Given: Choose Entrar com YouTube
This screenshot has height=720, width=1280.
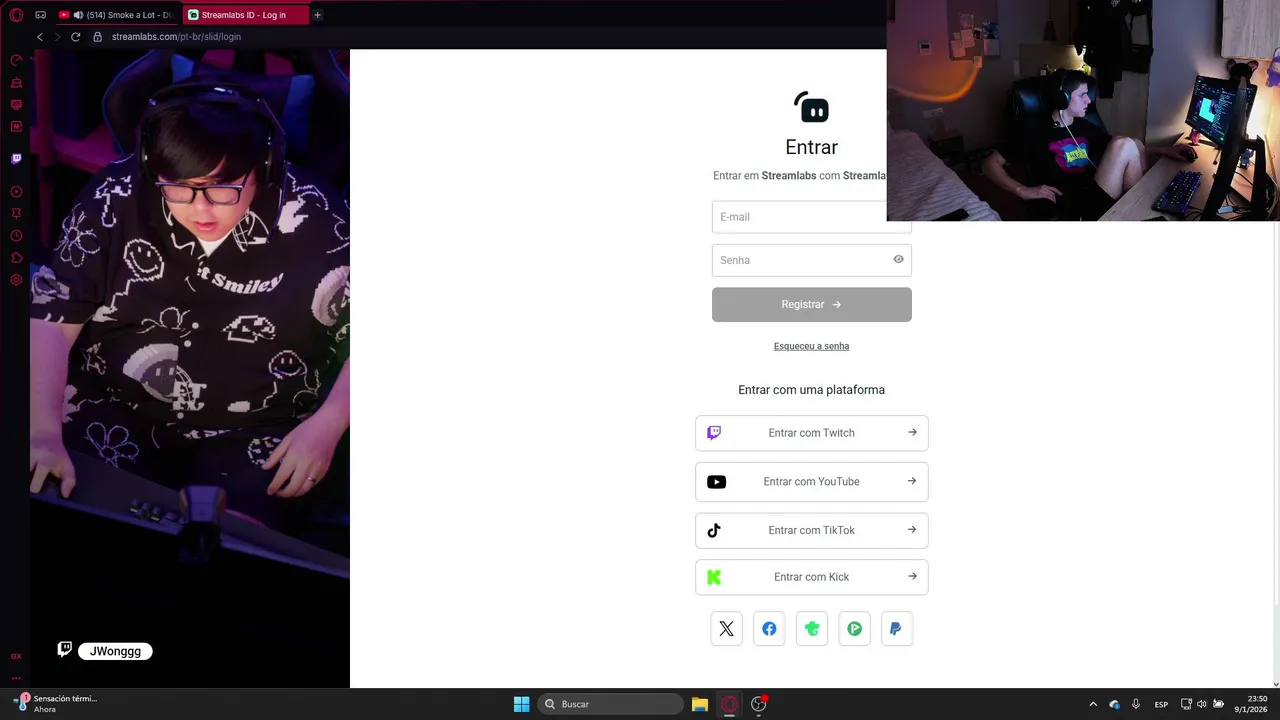Looking at the screenshot, I should (x=812, y=482).
